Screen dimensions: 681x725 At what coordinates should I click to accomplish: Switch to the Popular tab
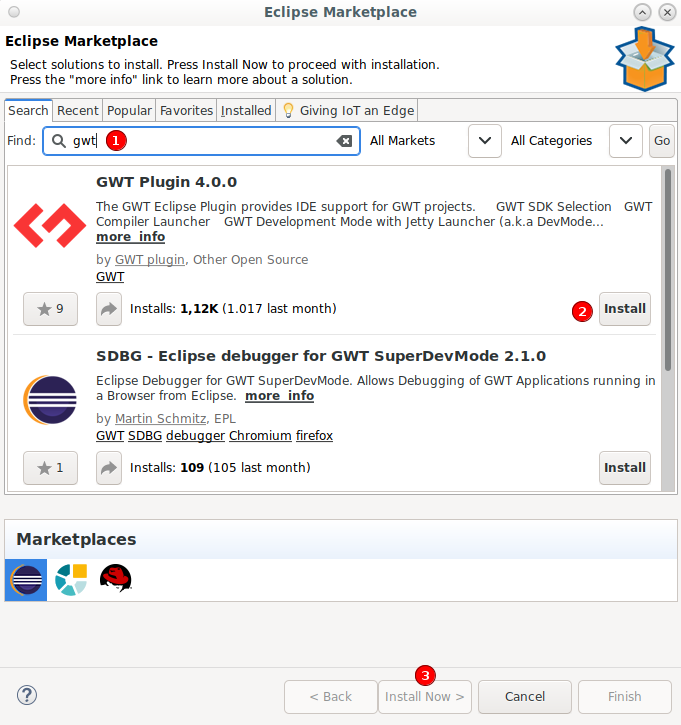(129, 111)
